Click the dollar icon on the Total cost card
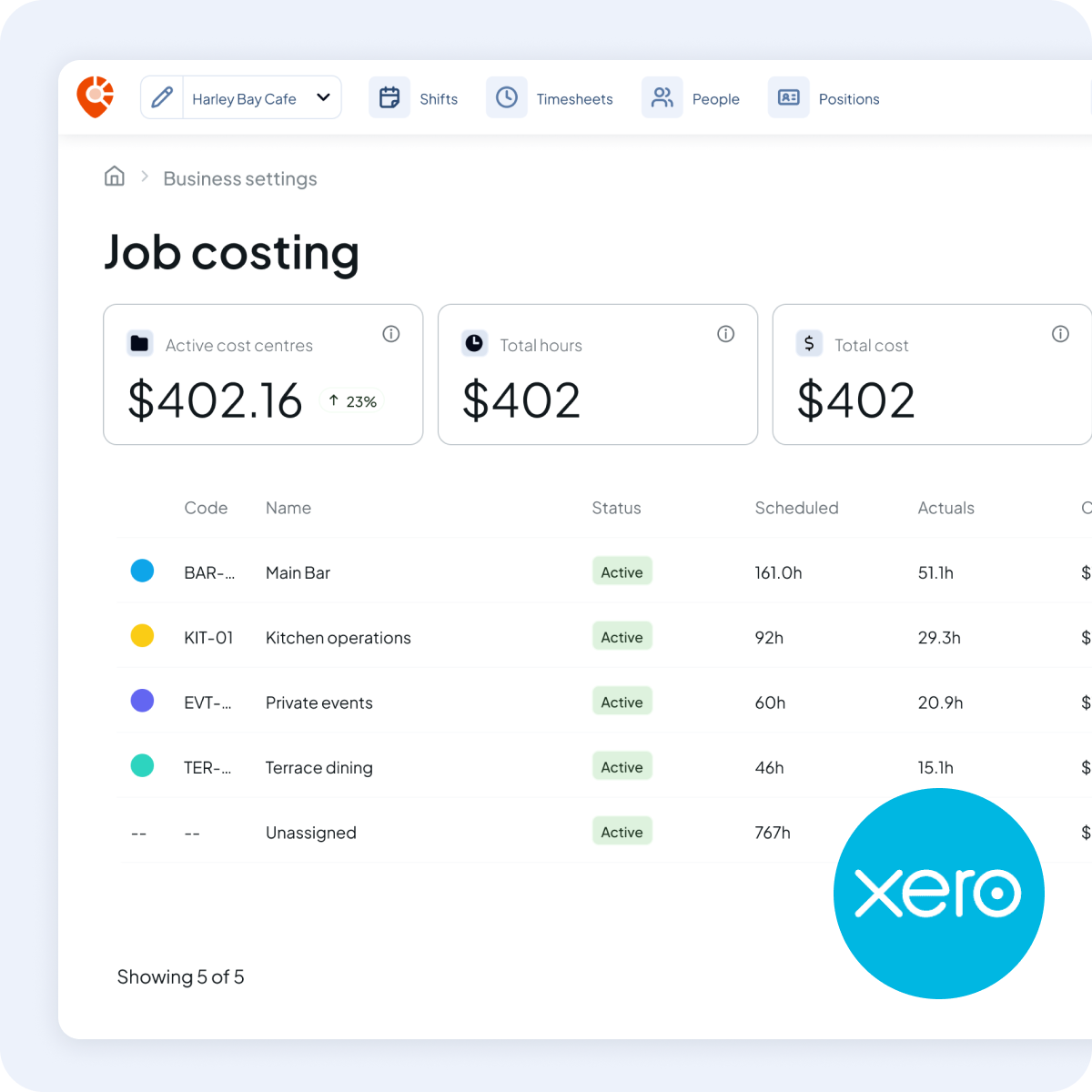This screenshot has width=1092, height=1092. 809,344
